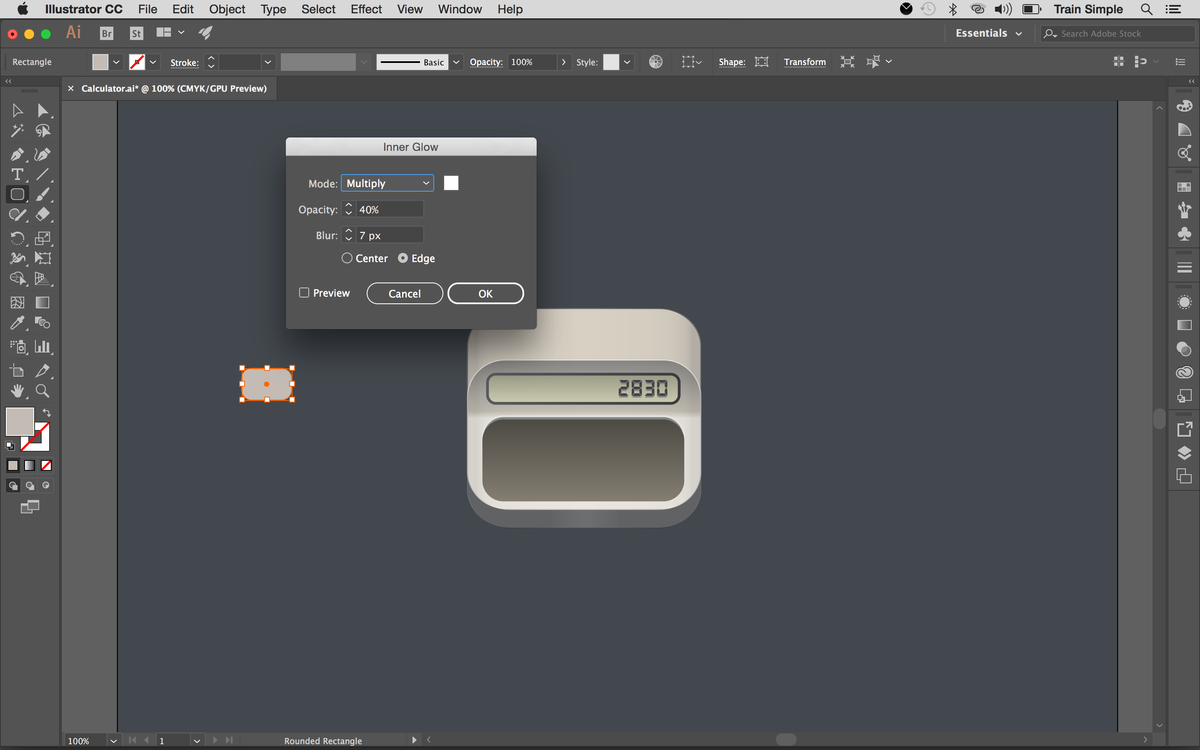Open the Essentials workspace switcher
The height and width of the screenshot is (750, 1200).
coord(988,33)
